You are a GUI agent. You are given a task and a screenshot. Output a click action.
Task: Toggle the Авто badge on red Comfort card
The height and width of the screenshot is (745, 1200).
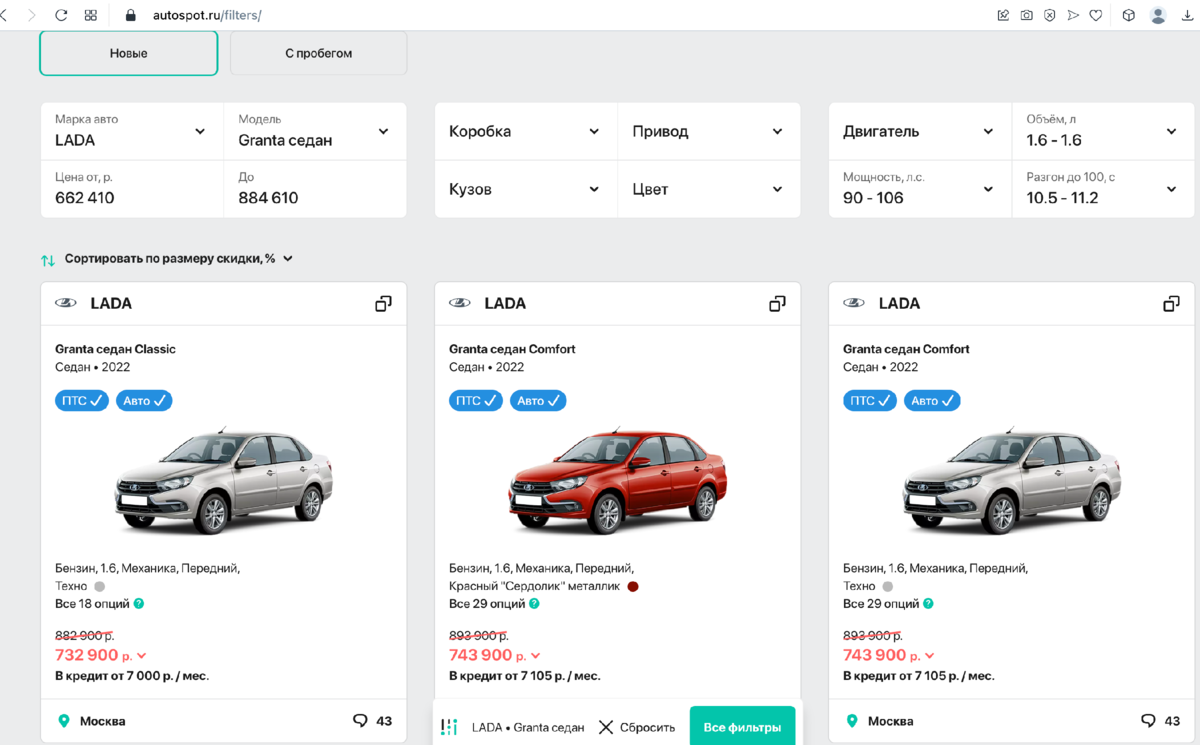click(538, 400)
